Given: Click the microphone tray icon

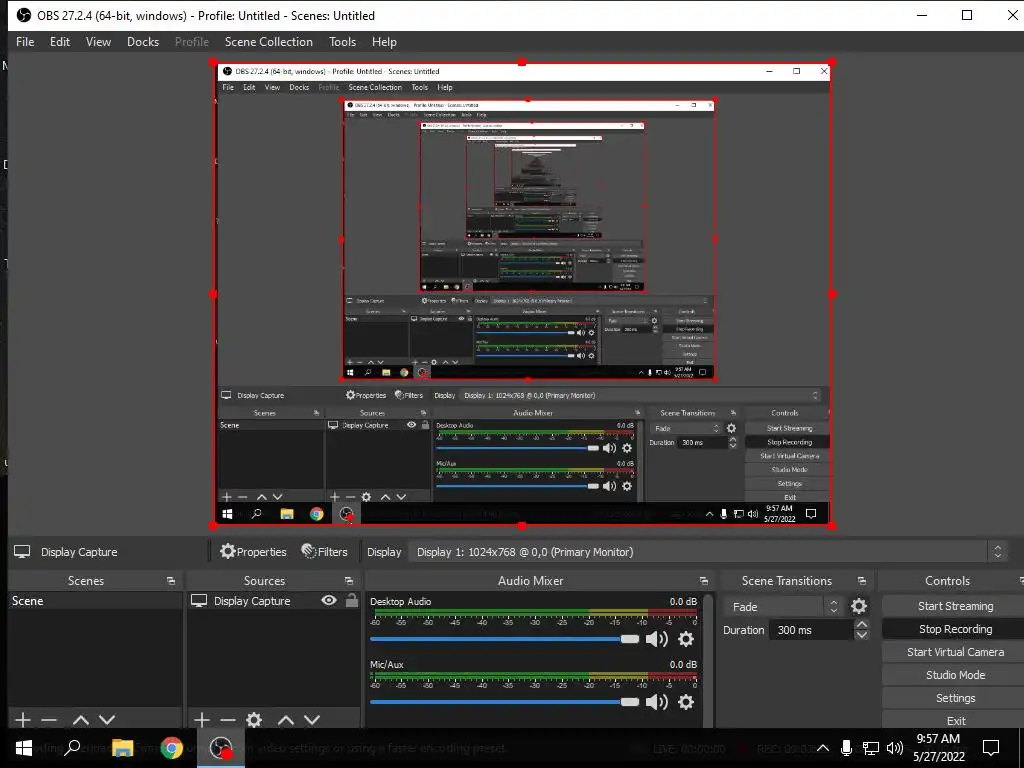Looking at the screenshot, I should 846,748.
